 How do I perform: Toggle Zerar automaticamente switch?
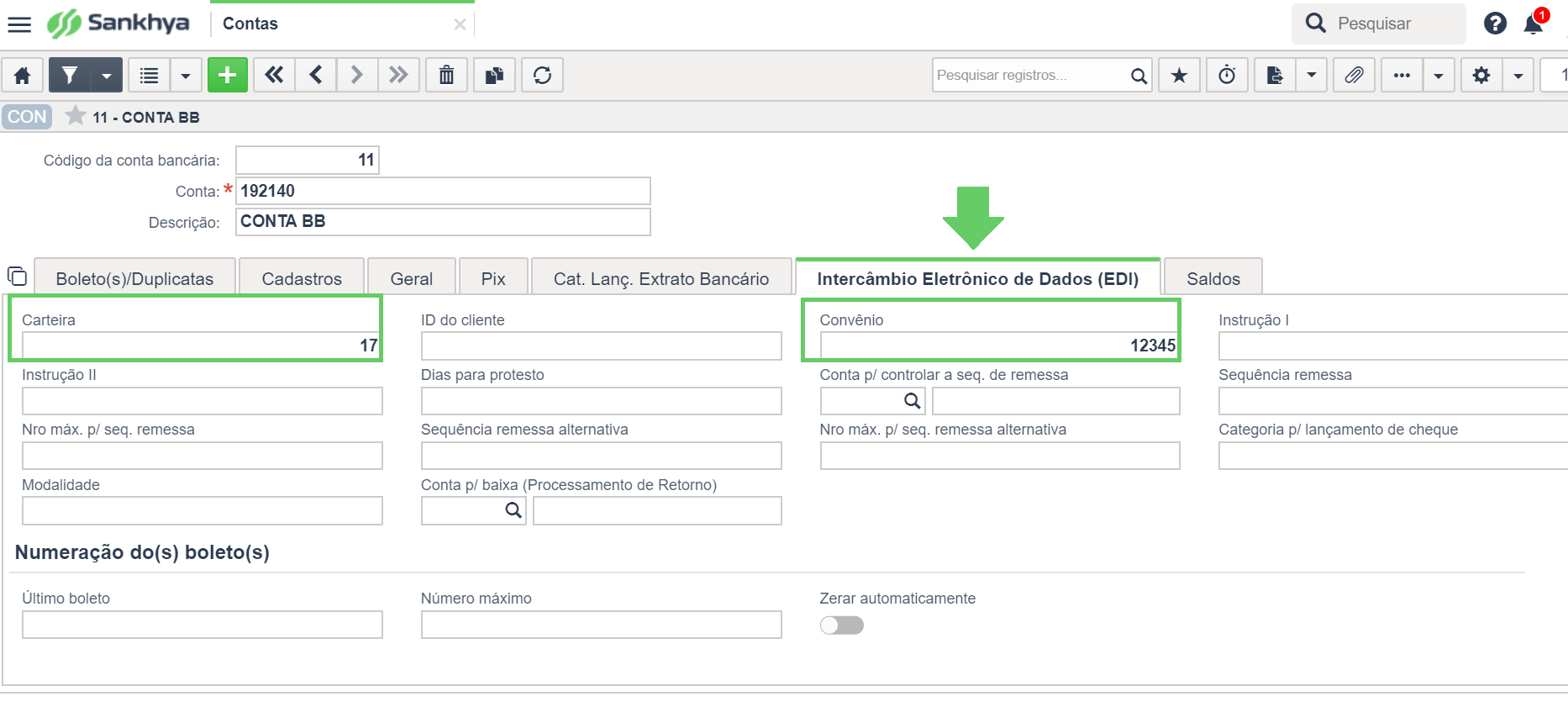point(842,625)
